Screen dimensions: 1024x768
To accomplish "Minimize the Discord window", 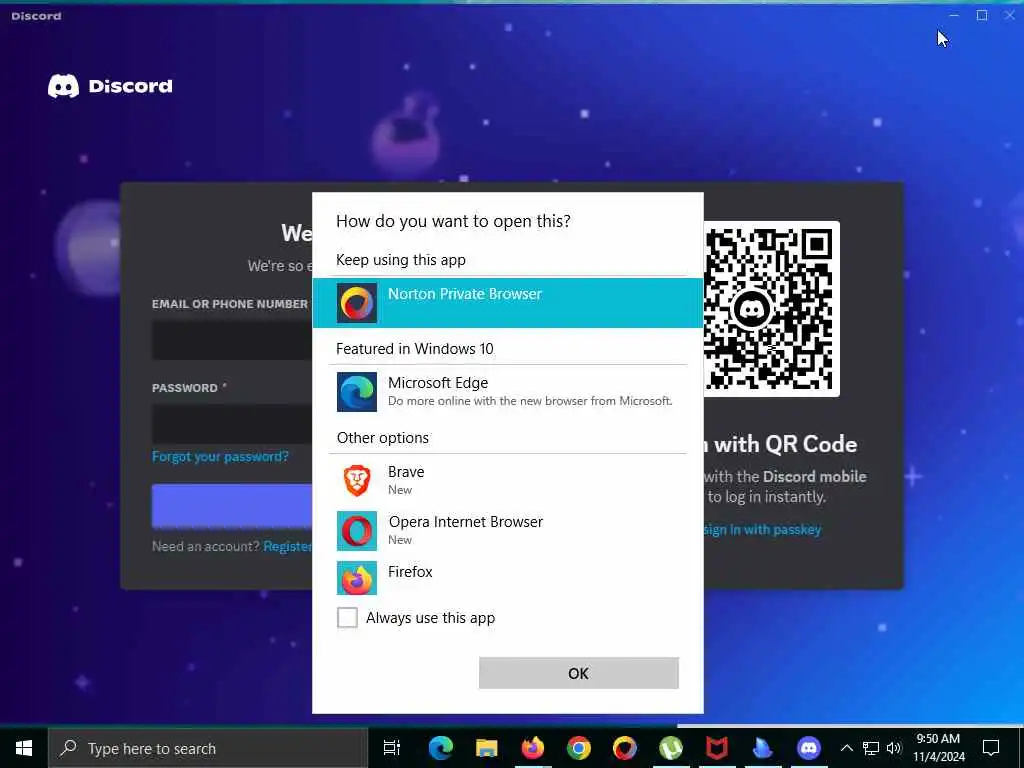I will tap(954, 15).
